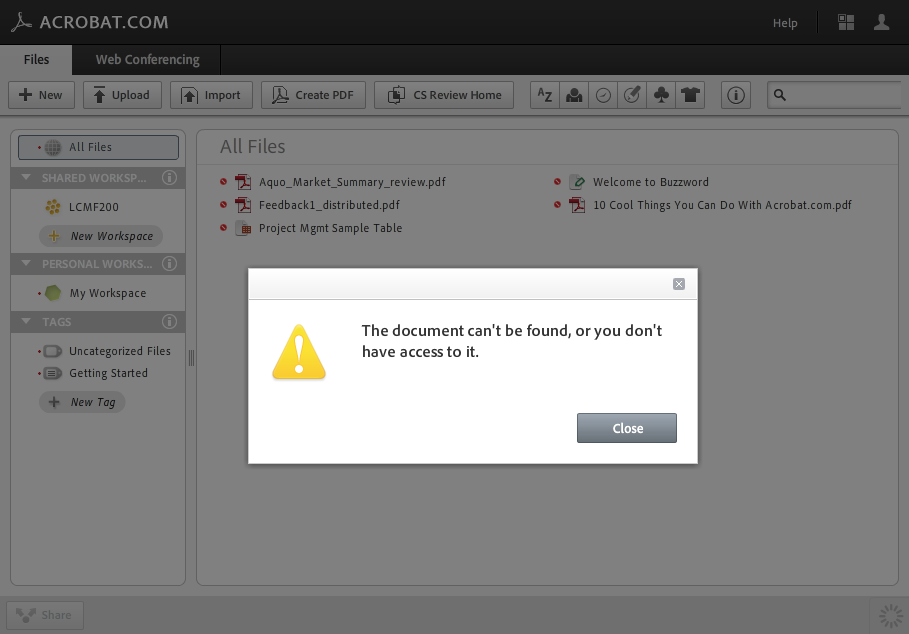Click the PDF icon of Feedback1_distributed.pdf

pos(243,205)
